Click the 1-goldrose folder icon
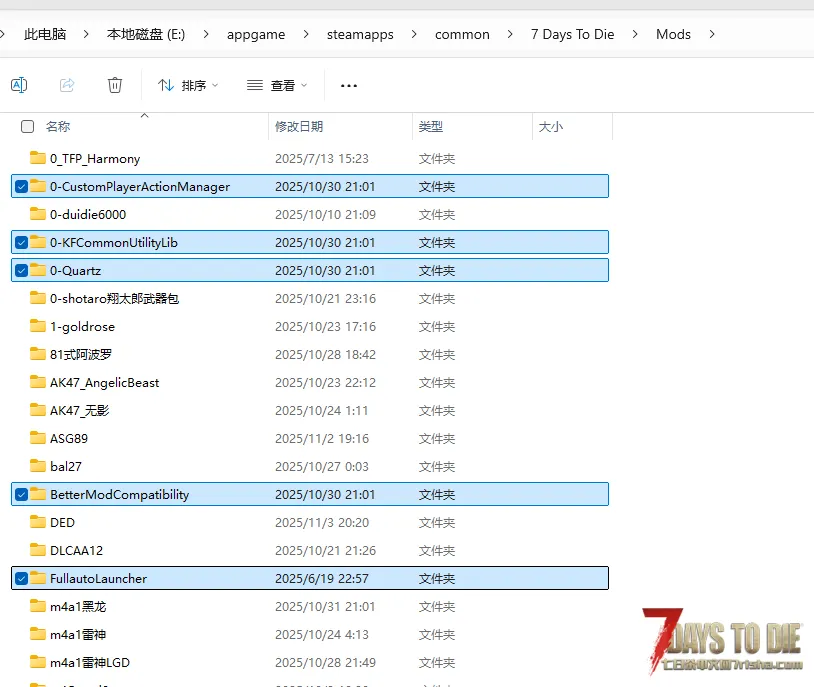 click(x=38, y=326)
